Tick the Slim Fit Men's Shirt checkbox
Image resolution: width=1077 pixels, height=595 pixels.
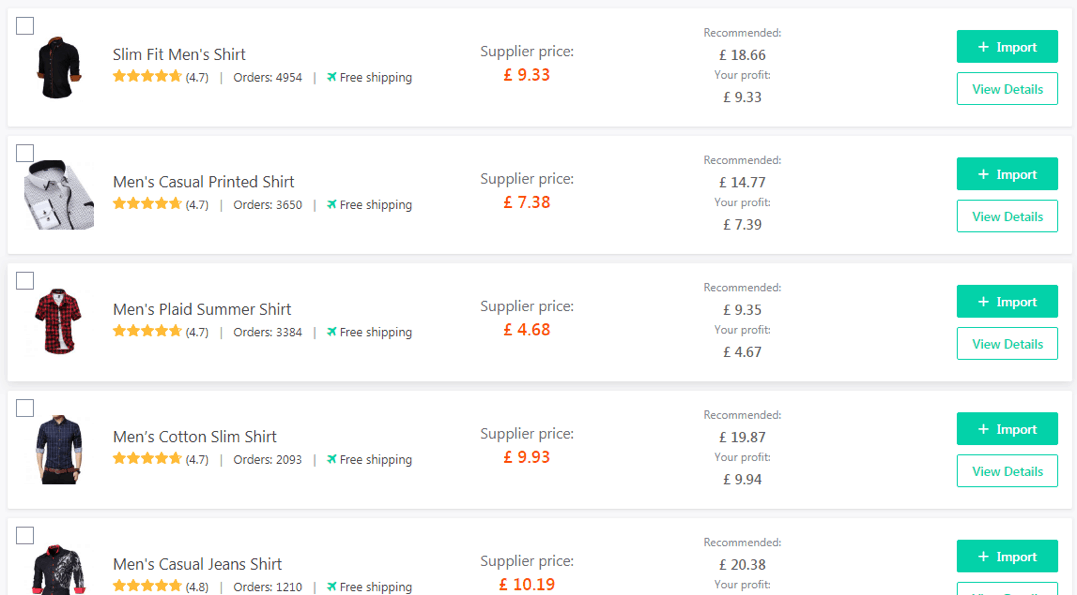point(25,26)
